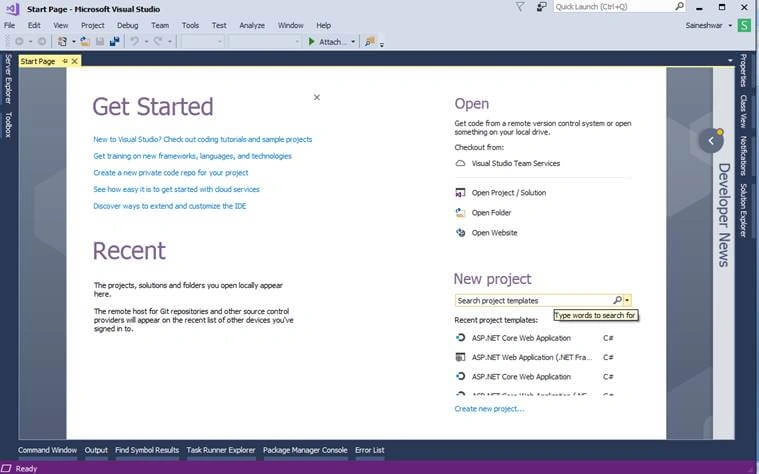Image resolution: width=759 pixels, height=474 pixels.
Task: Switch to the Task Runner Explorer tab
Action: click(x=221, y=450)
